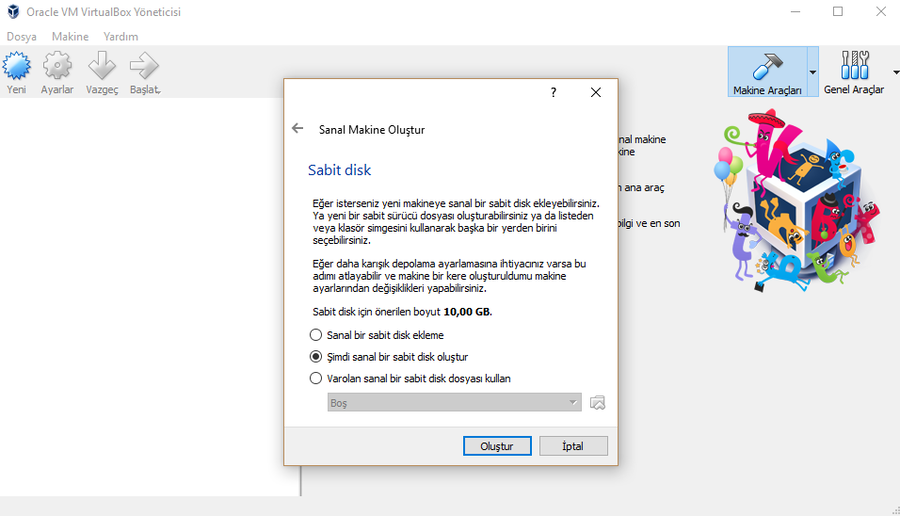Click the İptal button
The image size is (900, 516).
click(573, 446)
